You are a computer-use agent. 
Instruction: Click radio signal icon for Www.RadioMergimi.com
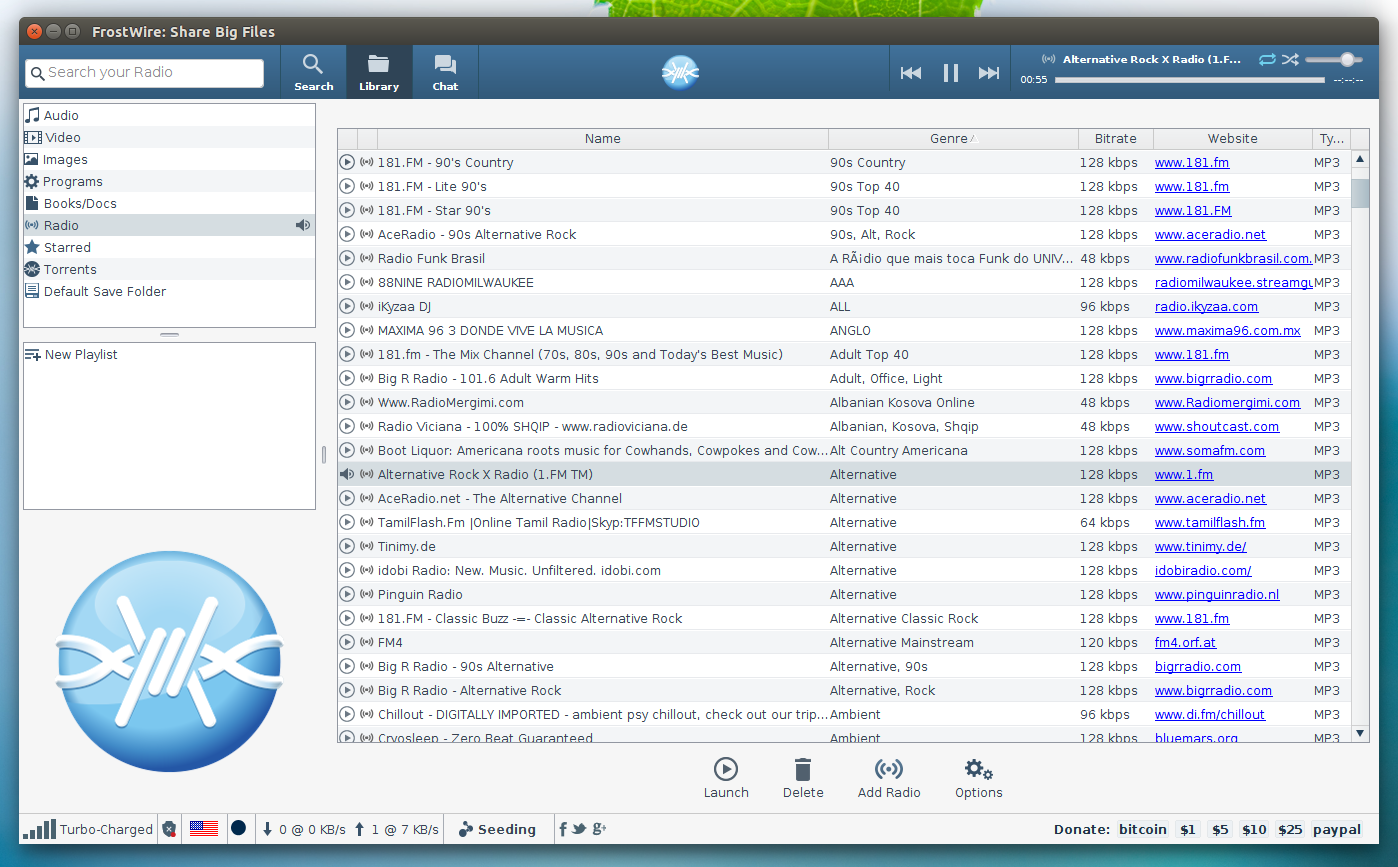point(367,403)
